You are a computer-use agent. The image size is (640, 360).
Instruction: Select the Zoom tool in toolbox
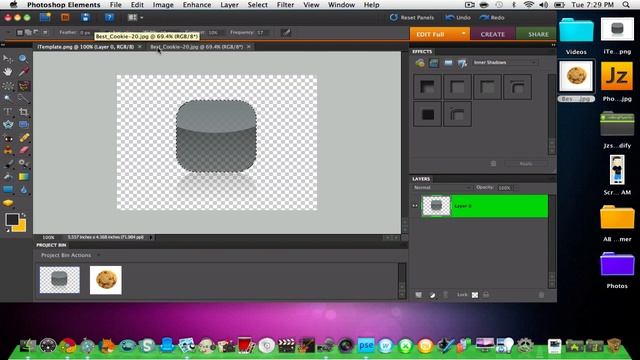point(23,59)
